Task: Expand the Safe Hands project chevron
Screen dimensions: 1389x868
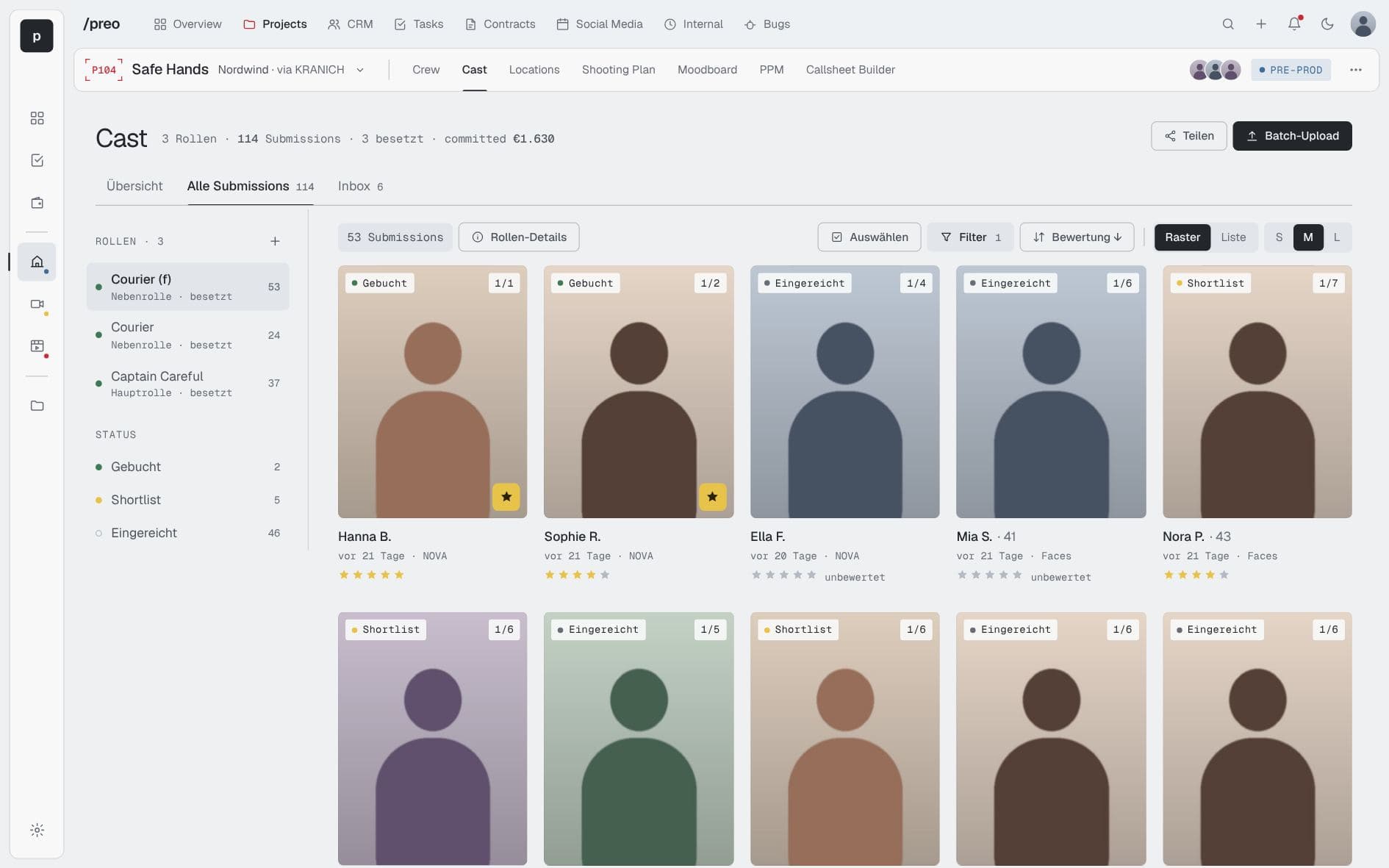Action: [x=360, y=70]
